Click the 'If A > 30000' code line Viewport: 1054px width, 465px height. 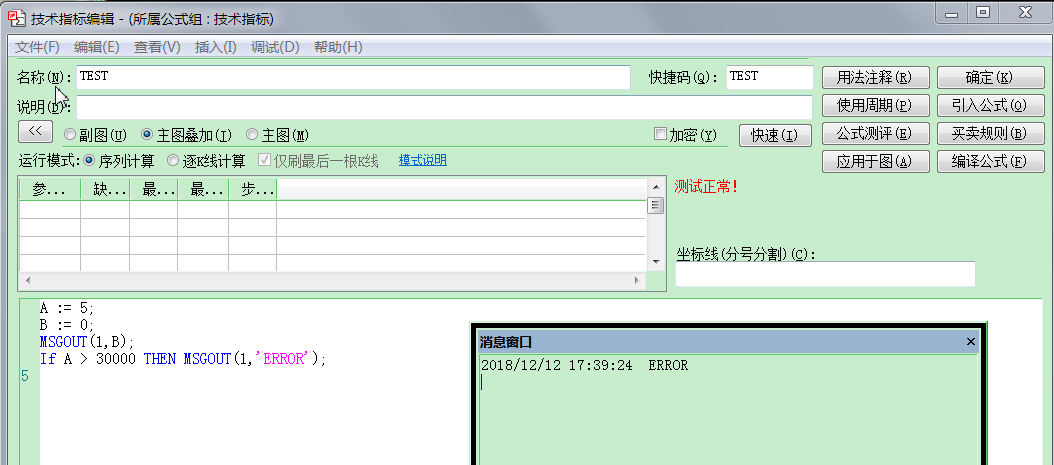pyautogui.click(x=182, y=359)
